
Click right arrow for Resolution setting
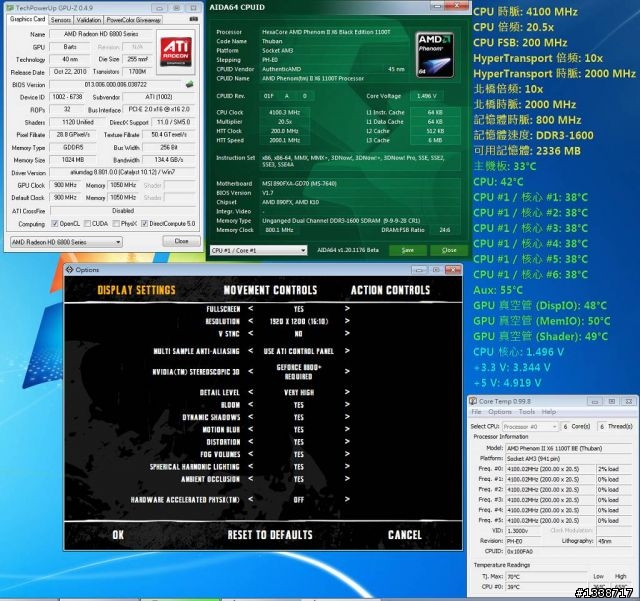click(347, 321)
